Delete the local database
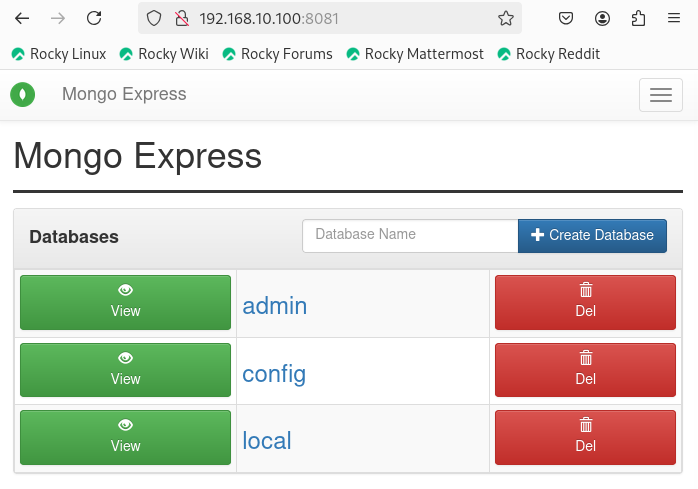The width and height of the screenshot is (698, 489). [585, 437]
